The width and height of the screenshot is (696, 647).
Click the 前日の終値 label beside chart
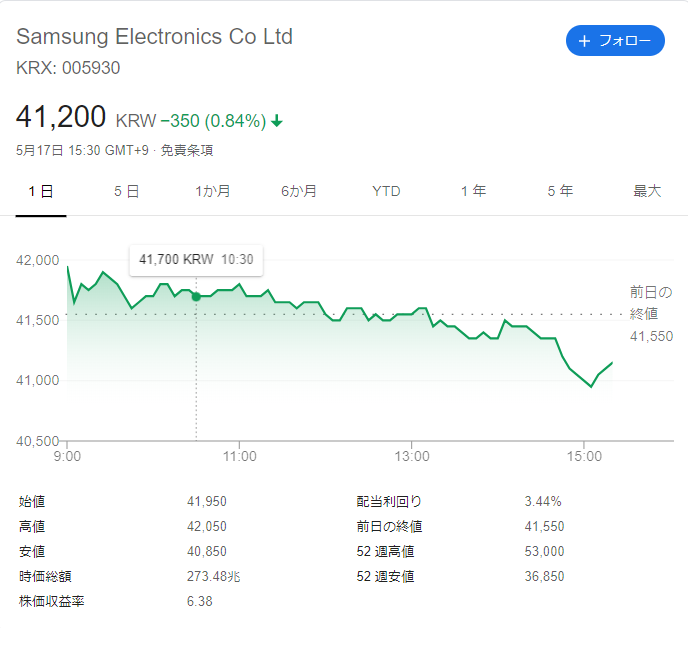pos(650,304)
